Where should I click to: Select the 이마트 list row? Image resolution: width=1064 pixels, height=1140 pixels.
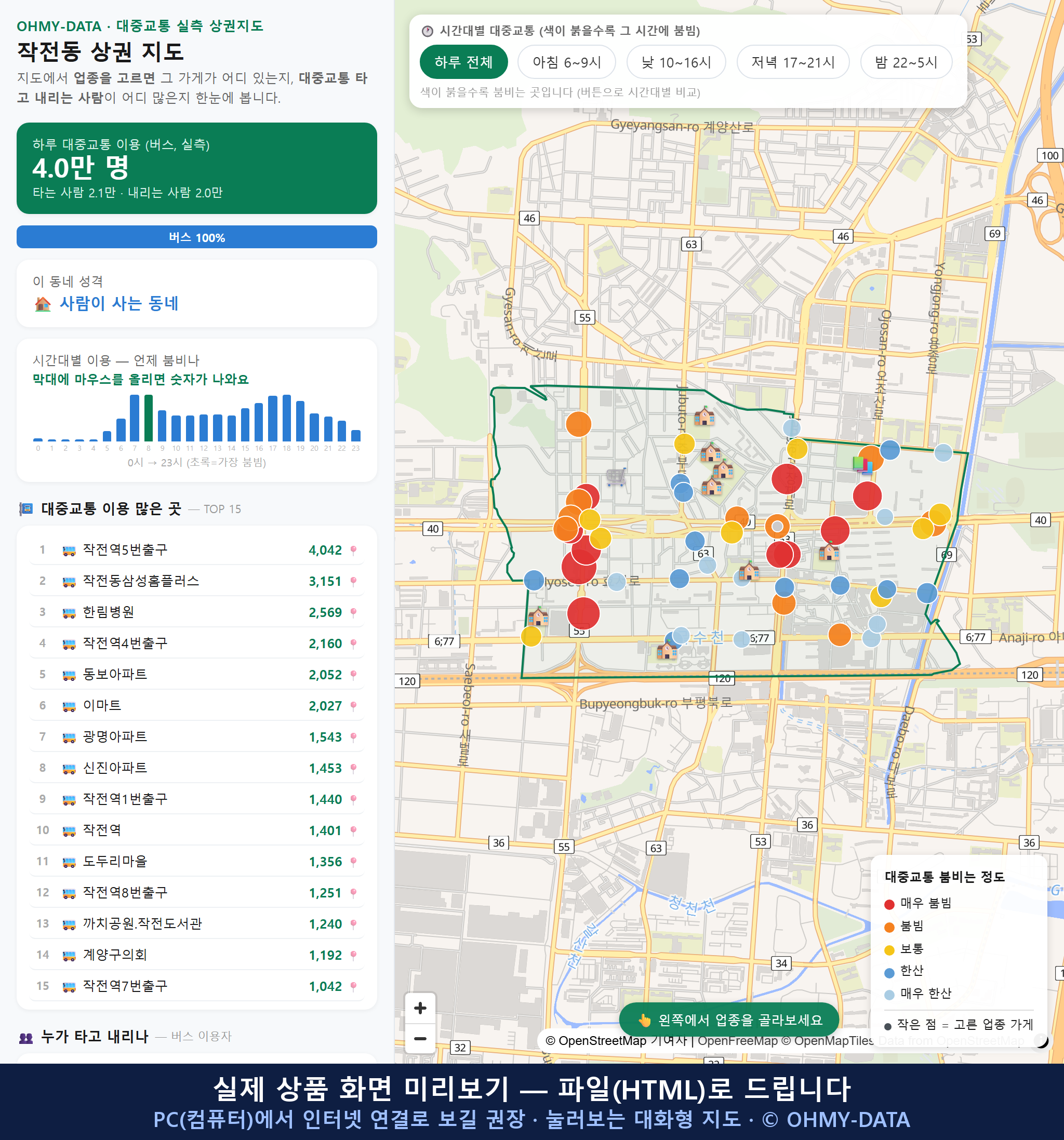click(x=196, y=706)
